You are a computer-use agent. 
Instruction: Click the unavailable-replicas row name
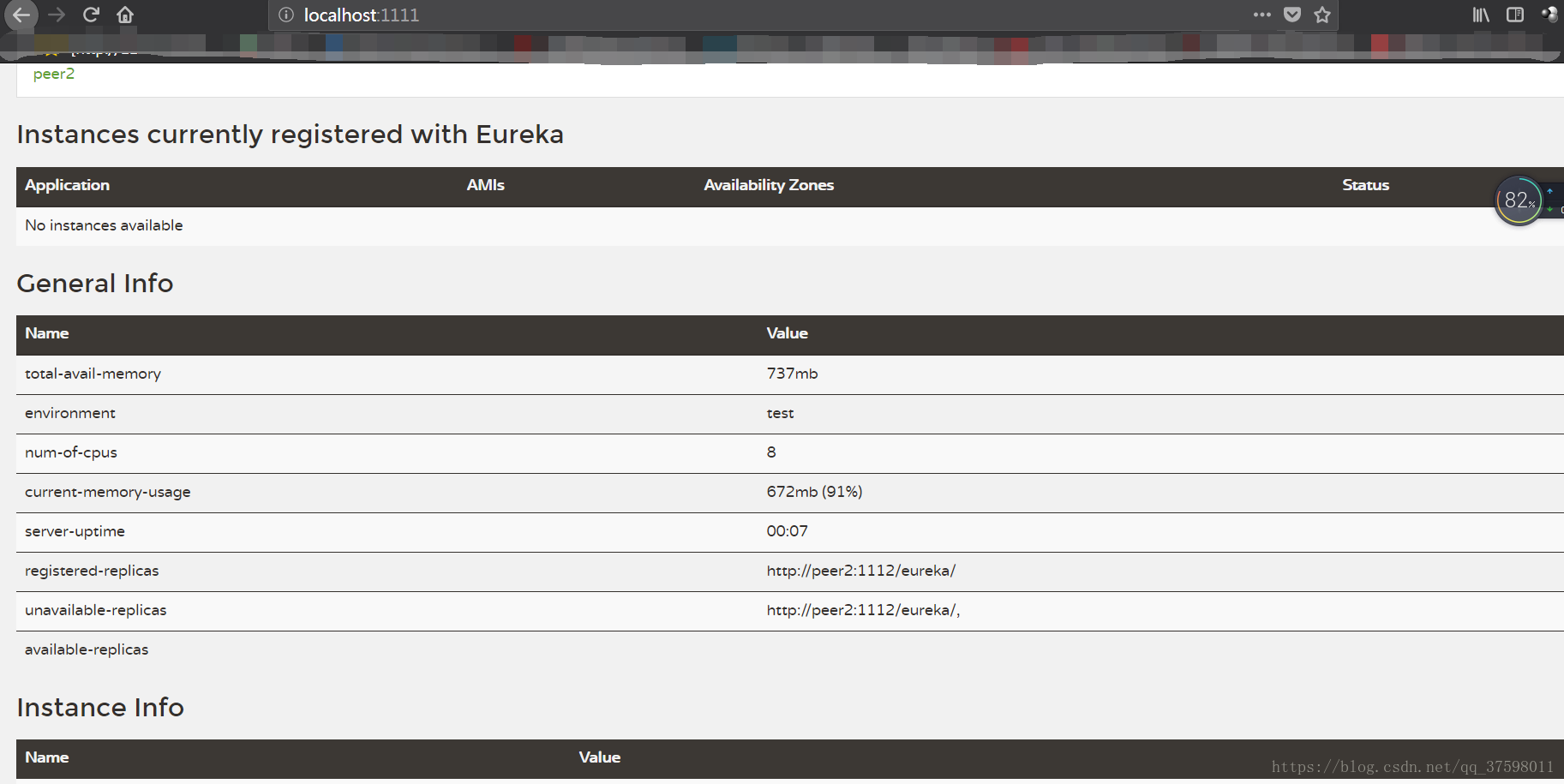(96, 610)
